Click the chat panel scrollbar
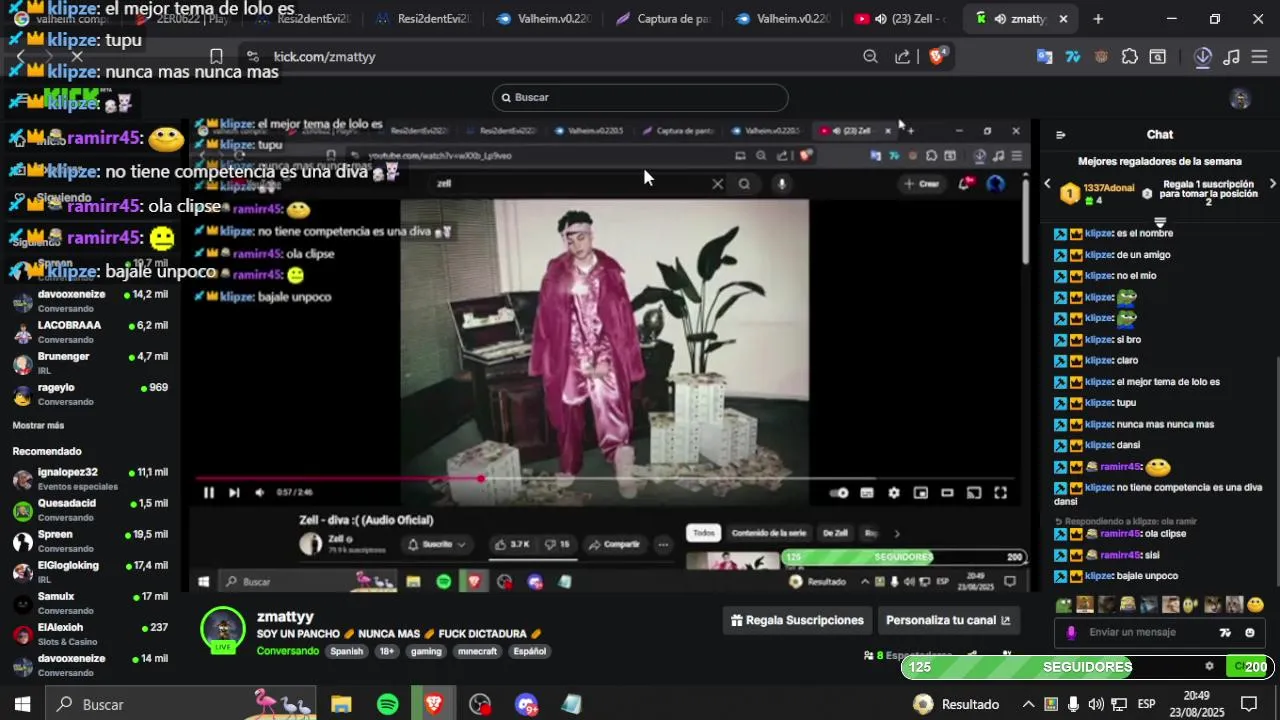Image resolution: width=1280 pixels, height=720 pixels. coord(1276,470)
